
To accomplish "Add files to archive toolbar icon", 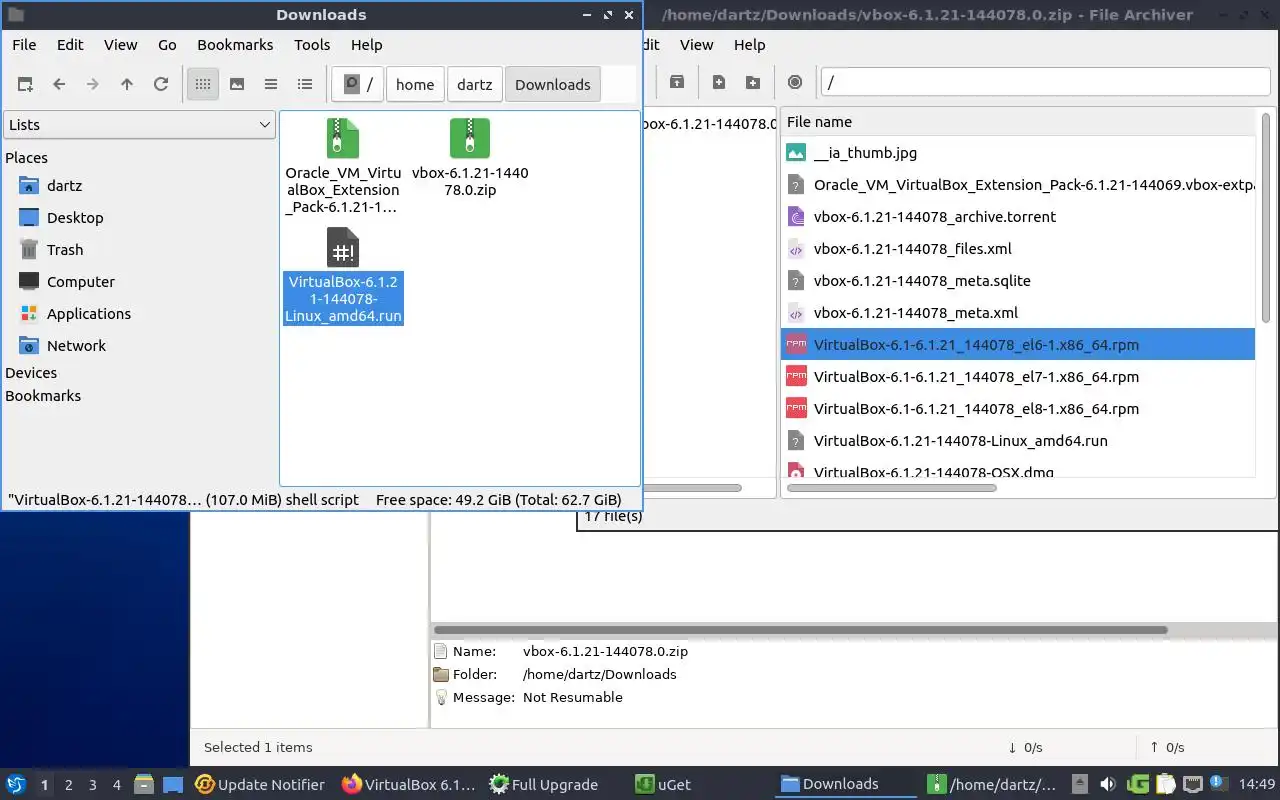I will 719,82.
